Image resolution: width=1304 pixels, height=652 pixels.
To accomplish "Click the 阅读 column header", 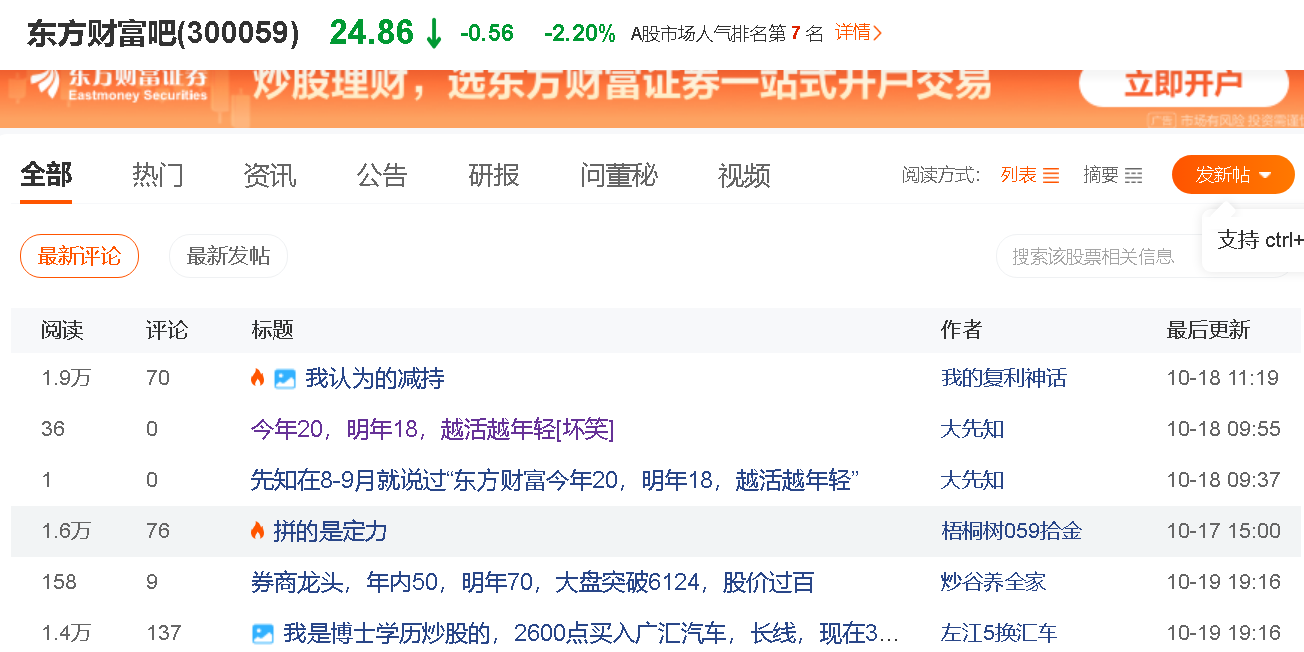I will pos(62,330).
